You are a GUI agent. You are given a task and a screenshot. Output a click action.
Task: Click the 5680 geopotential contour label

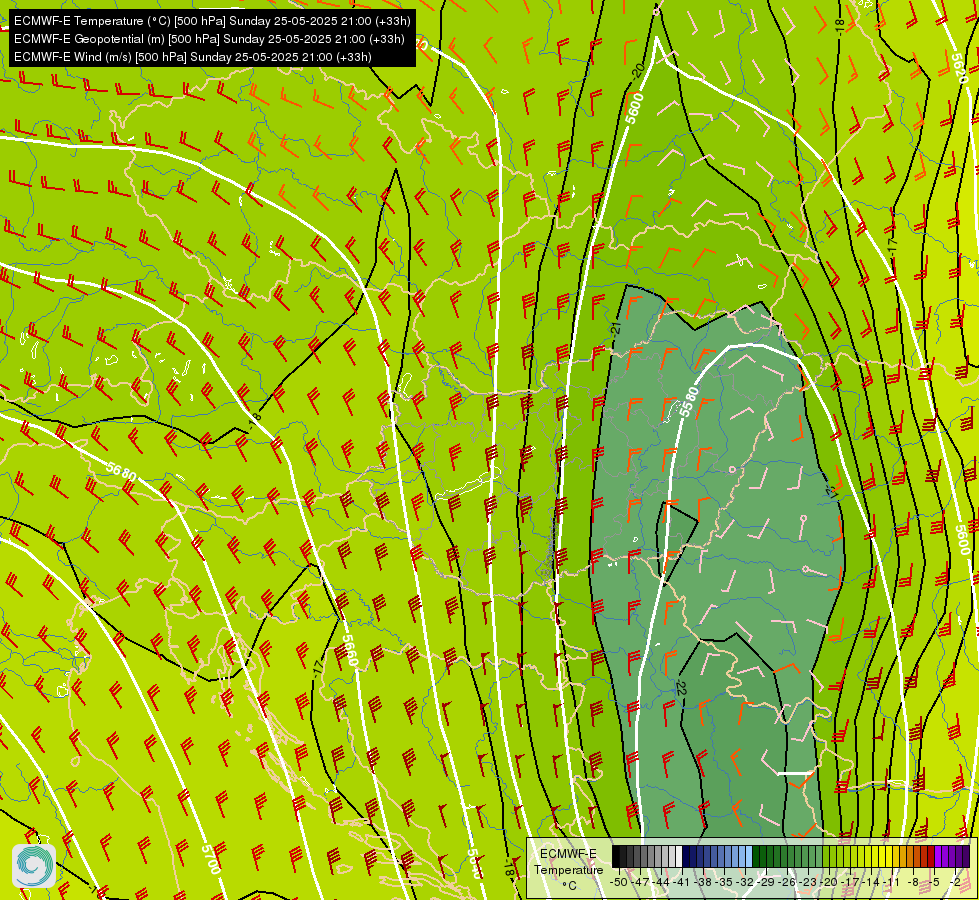121,471
